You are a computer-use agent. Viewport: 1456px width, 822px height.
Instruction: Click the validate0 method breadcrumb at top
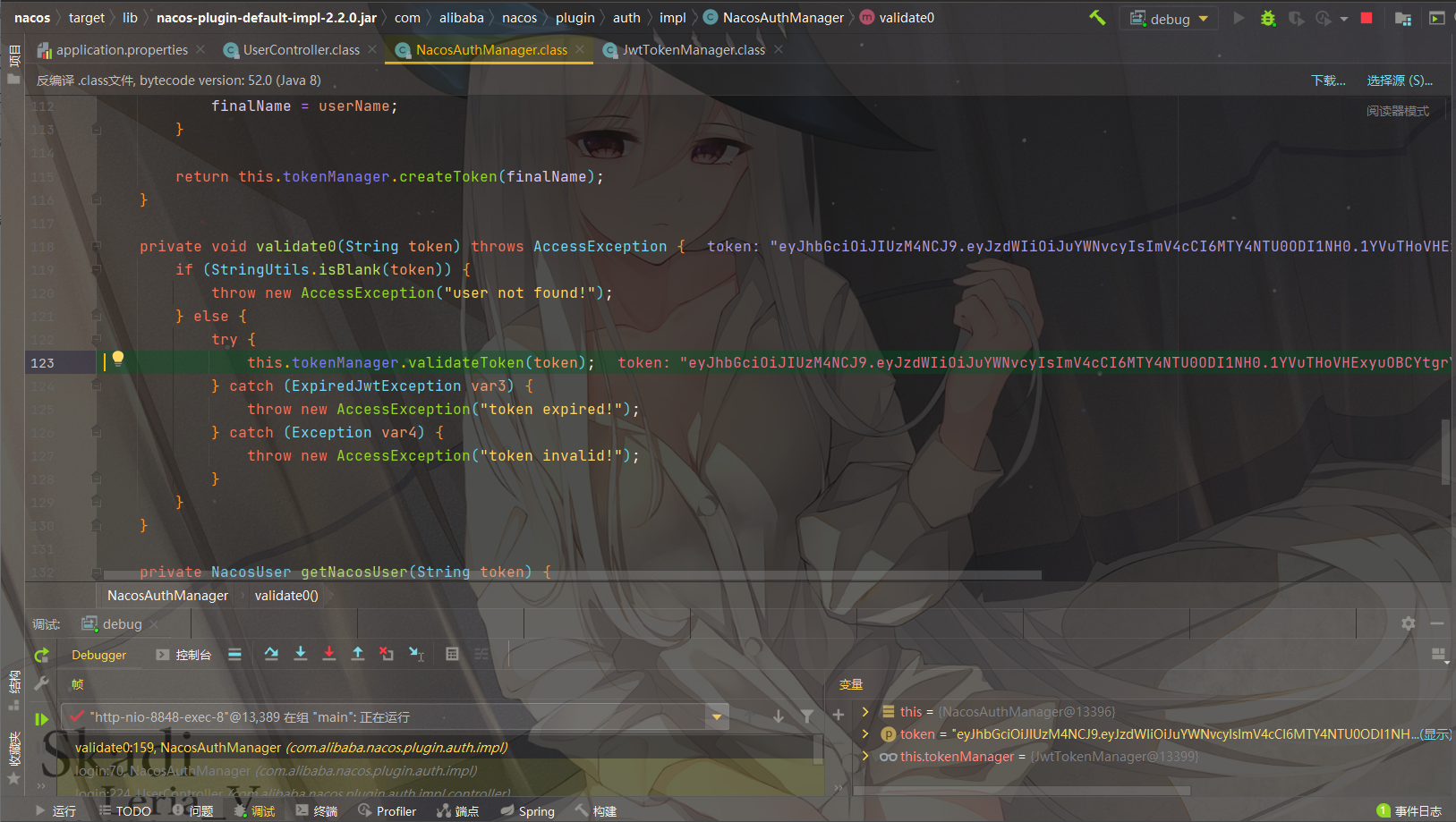pyautogui.click(x=897, y=18)
